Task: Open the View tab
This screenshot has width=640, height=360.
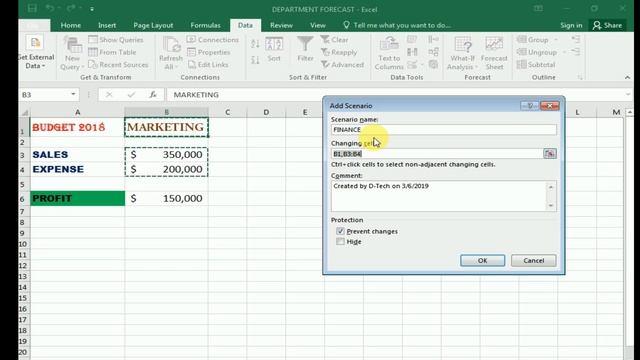Action: 318,25
